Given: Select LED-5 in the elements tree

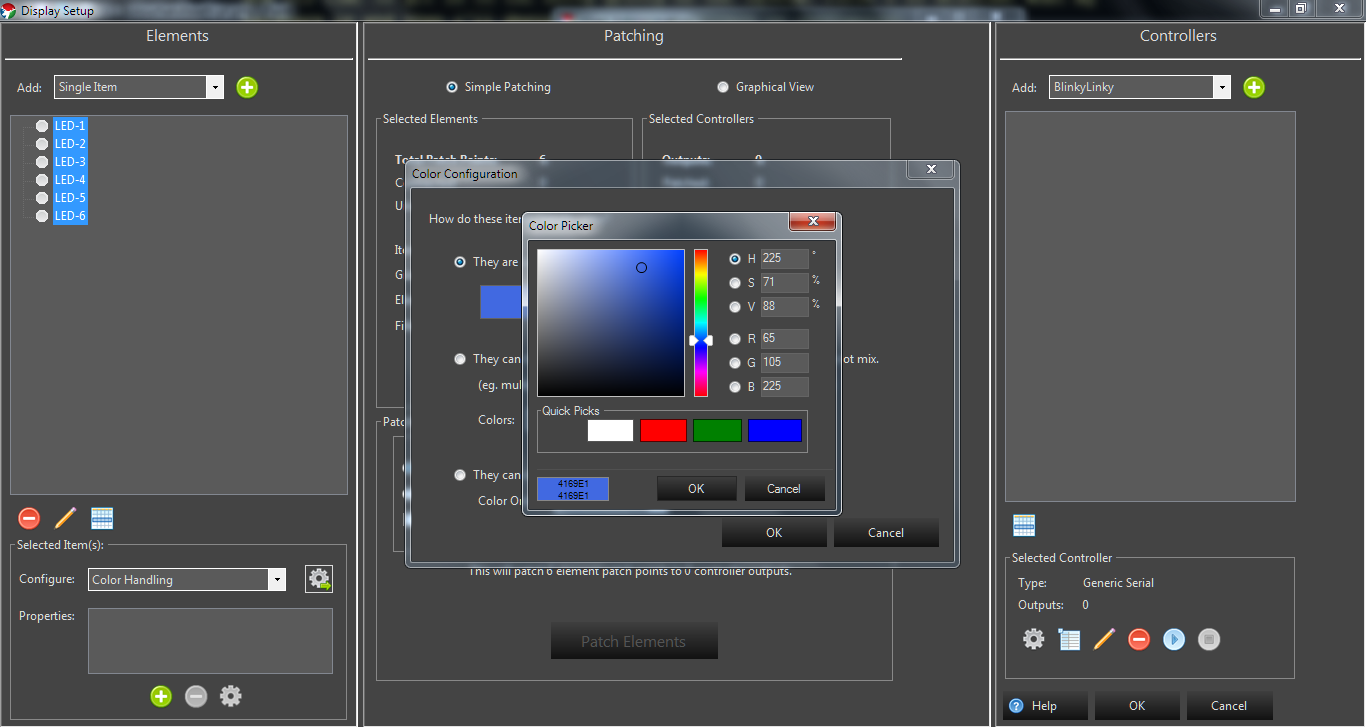Looking at the screenshot, I should pos(70,198).
